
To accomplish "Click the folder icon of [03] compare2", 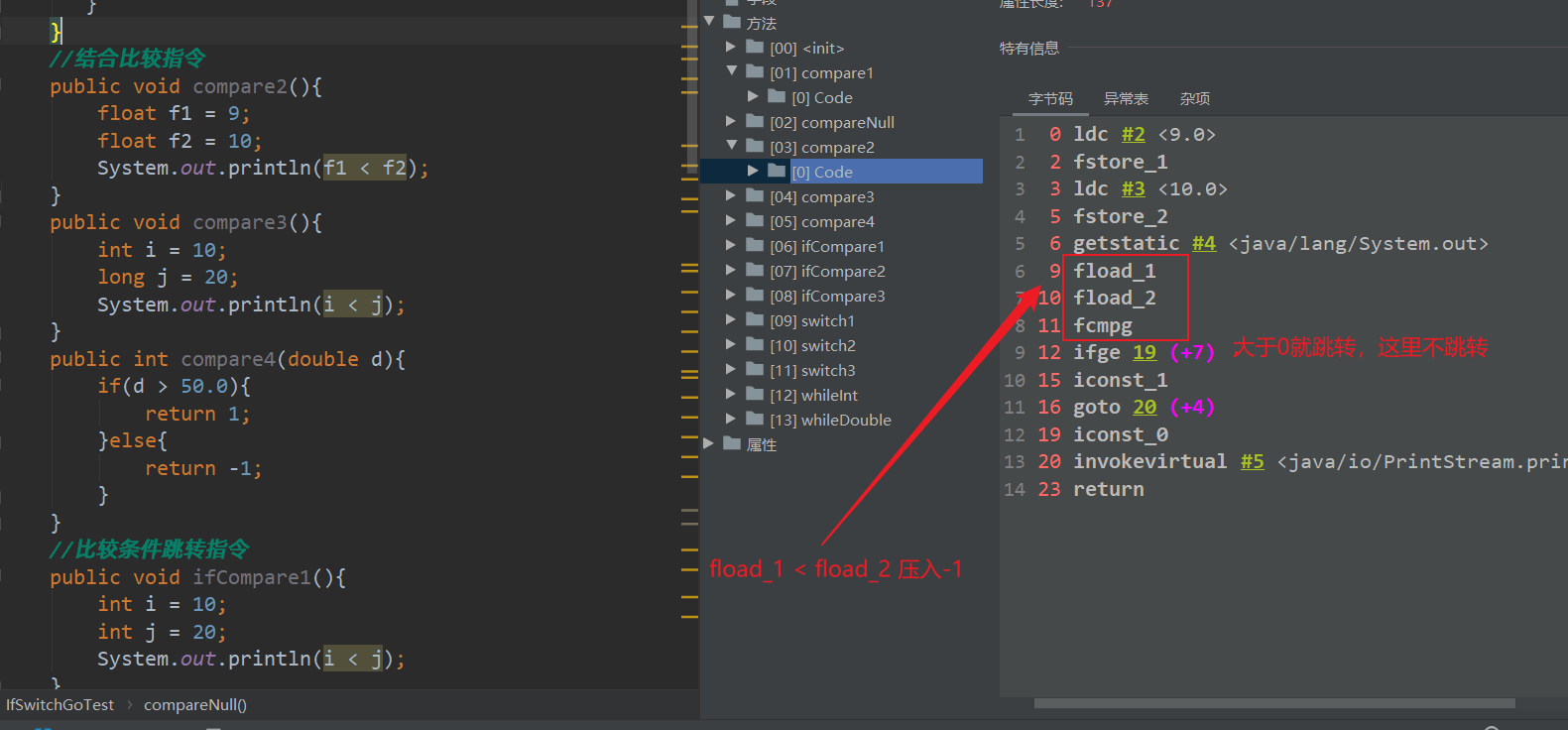I will pyautogui.click(x=755, y=146).
